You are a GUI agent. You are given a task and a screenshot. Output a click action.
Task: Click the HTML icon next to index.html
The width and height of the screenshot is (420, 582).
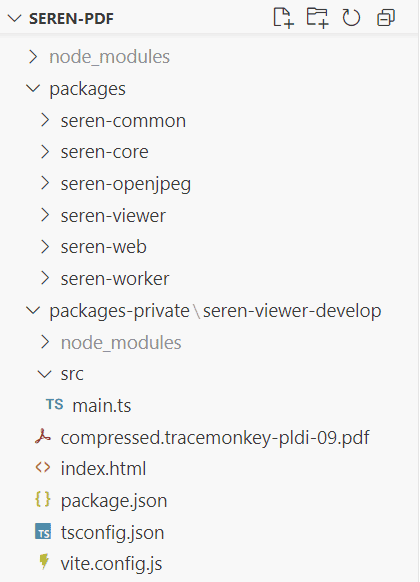(43, 467)
